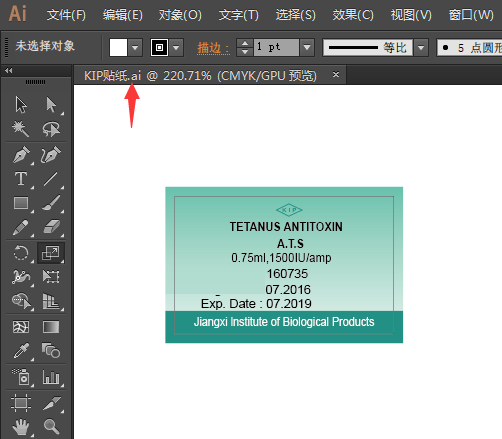
Task: Open the 编辑(E) menu
Action: click(x=123, y=15)
